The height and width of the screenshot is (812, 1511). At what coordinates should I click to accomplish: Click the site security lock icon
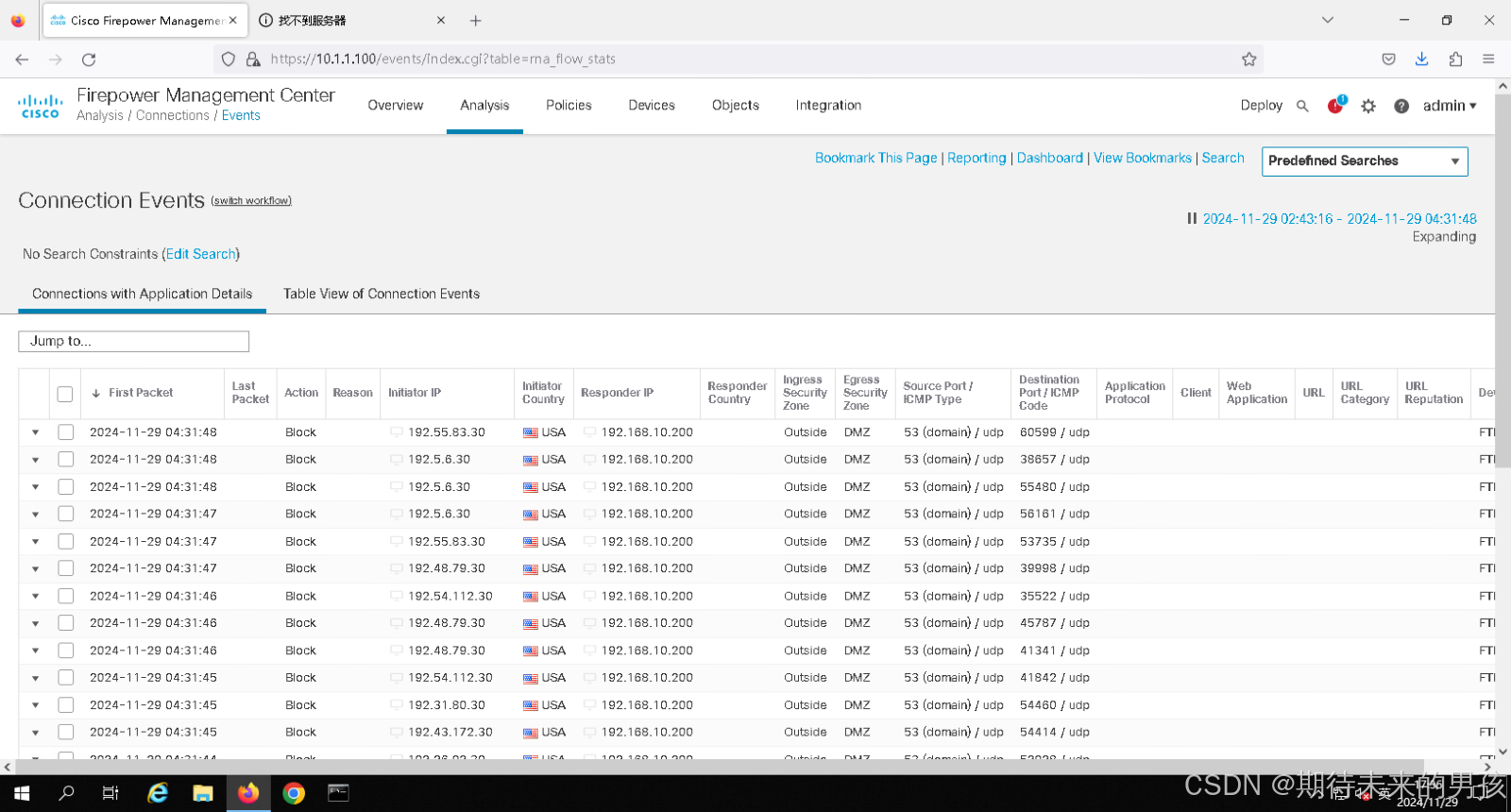point(253,59)
